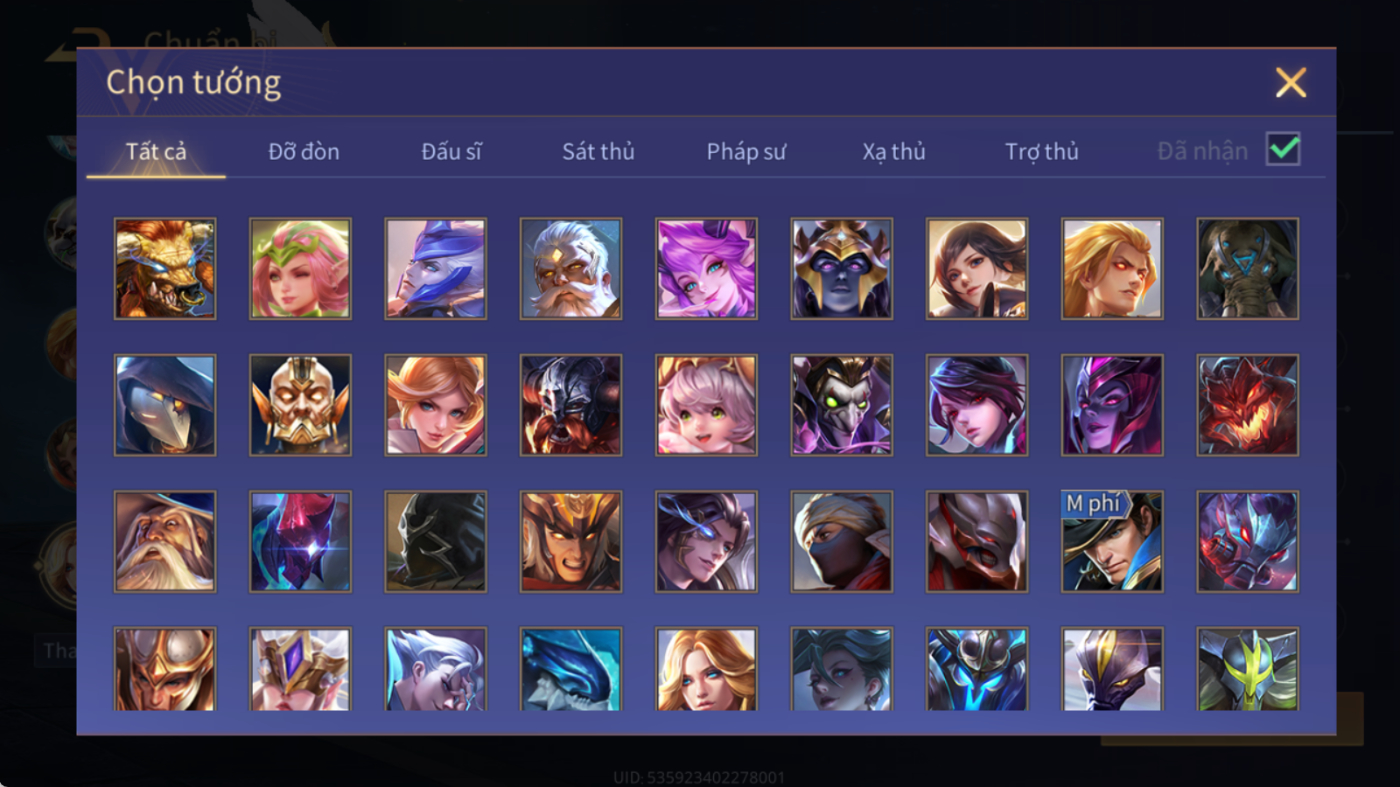Screen dimensions: 1400x787
Task: Close the Chọn tướng dialog
Action: (1291, 82)
